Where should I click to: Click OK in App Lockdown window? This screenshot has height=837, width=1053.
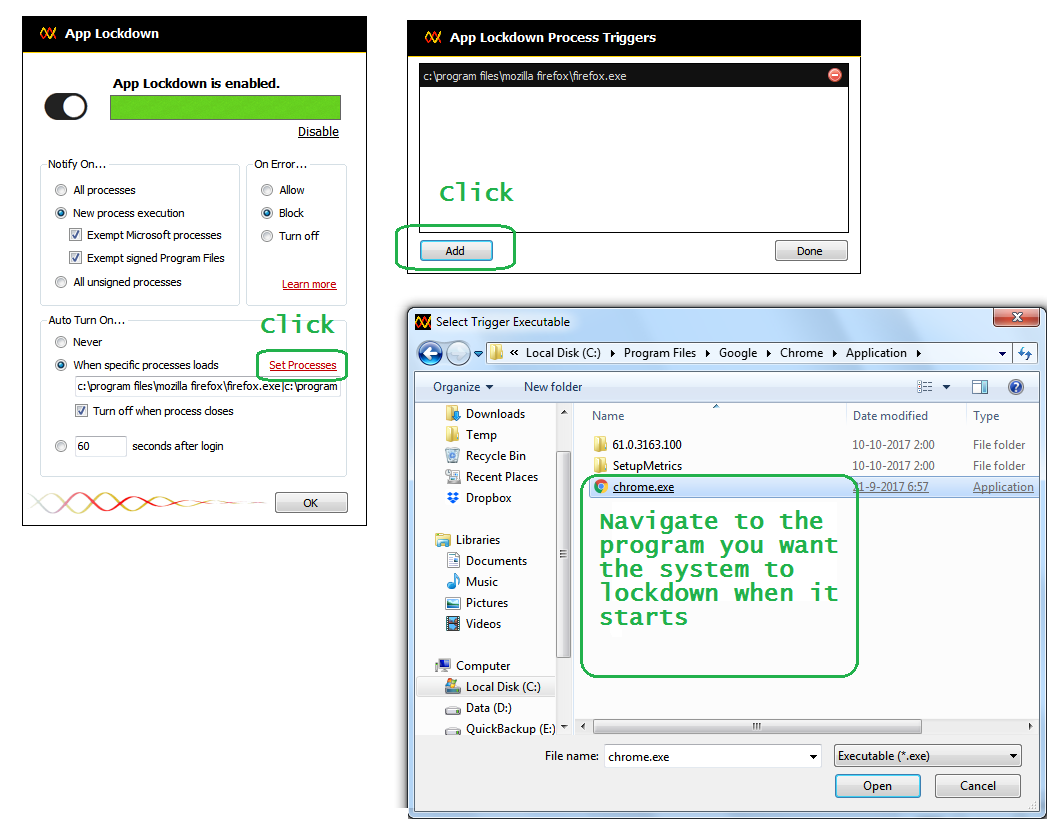click(311, 502)
